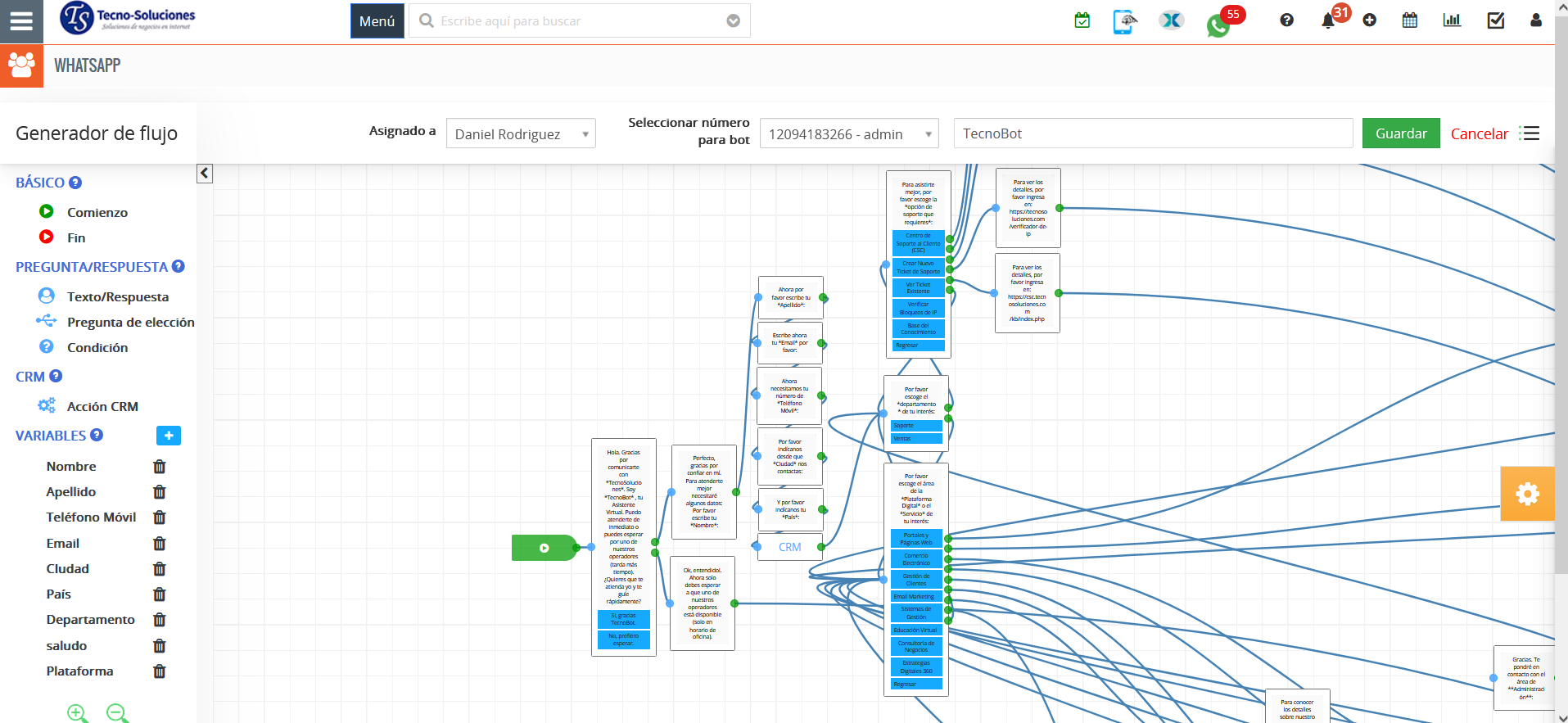Delete the Apellido variable
This screenshot has width=1568, height=723.
point(160,492)
